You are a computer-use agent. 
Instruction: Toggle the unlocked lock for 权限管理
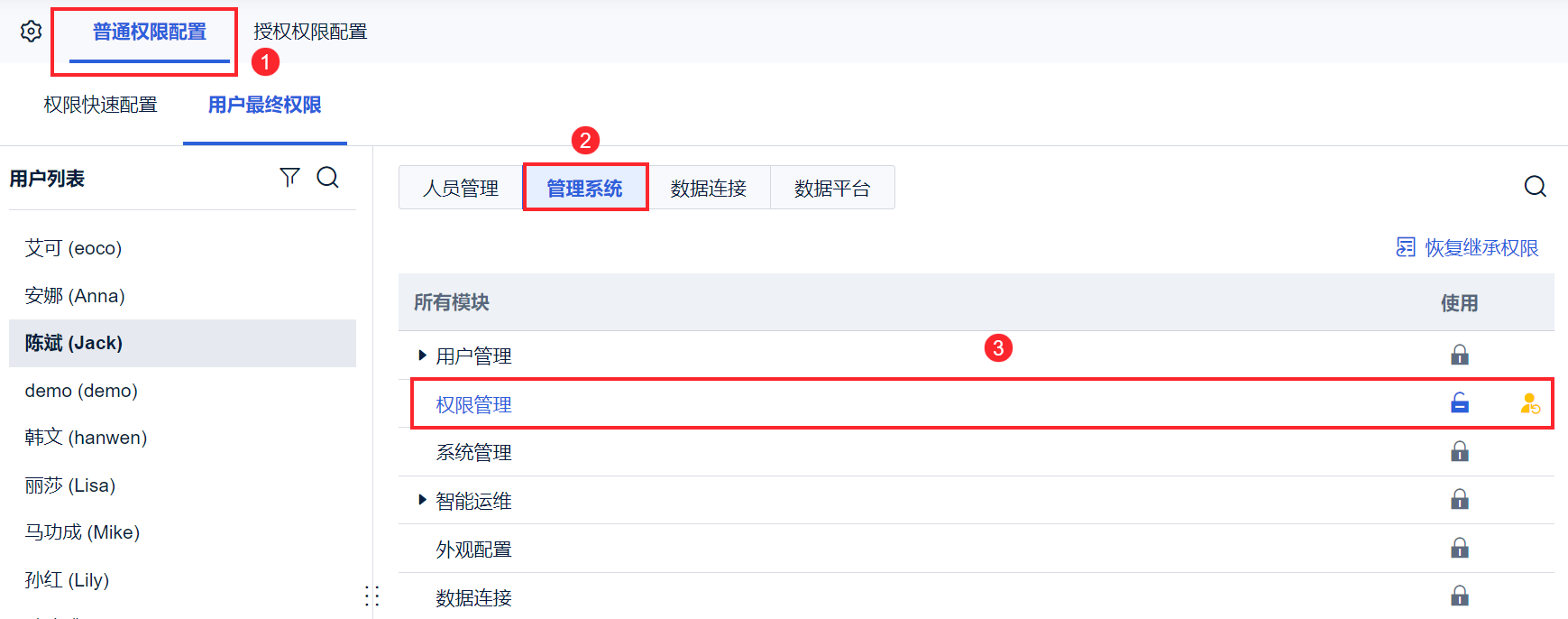(x=1459, y=403)
